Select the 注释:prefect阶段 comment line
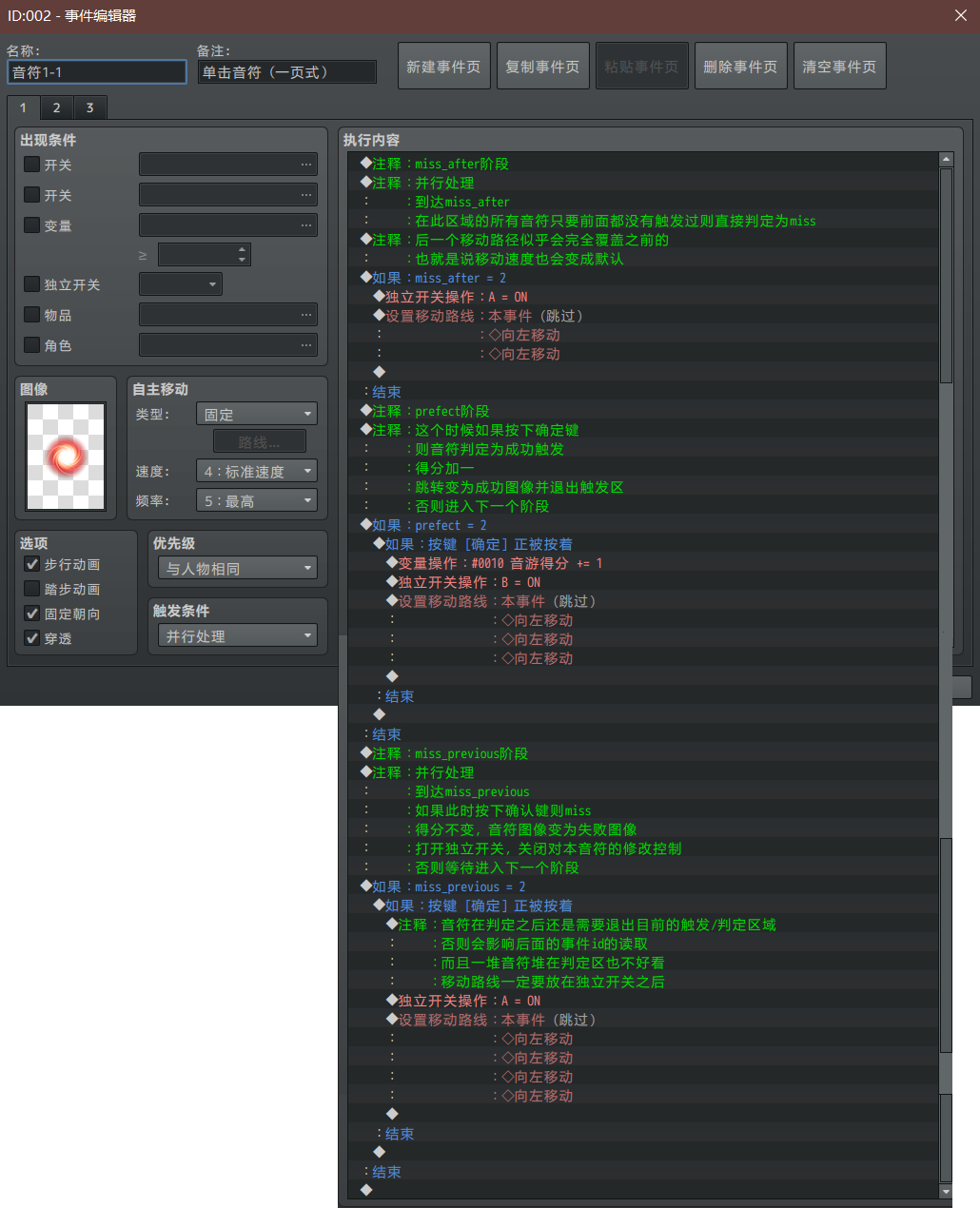 coord(643,411)
